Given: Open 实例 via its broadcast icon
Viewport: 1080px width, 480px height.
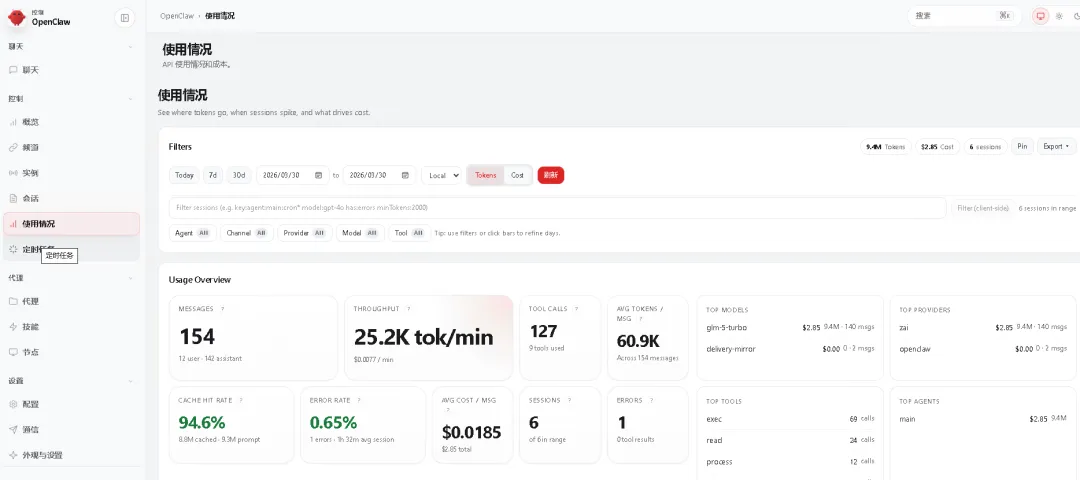Looking at the screenshot, I should [x=13, y=173].
